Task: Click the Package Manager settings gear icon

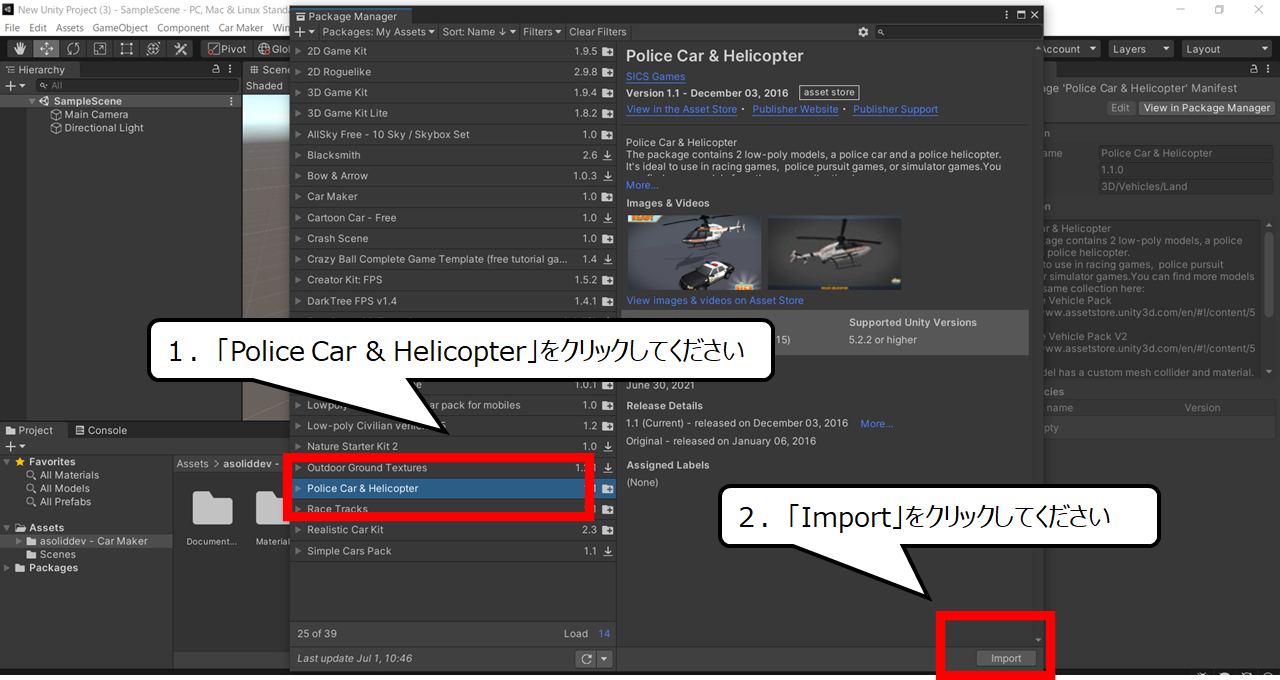Action: 864,32
